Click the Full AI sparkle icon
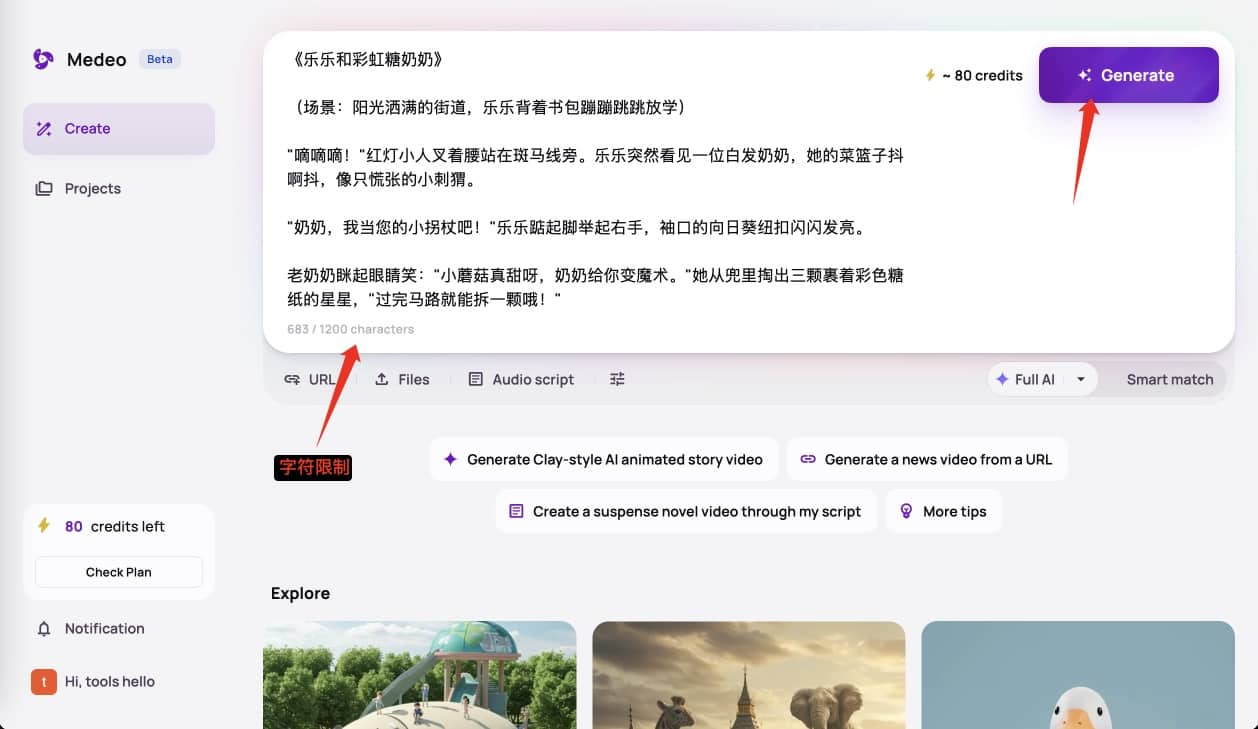This screenshot has width=1258, height=729. (1002, 380)
